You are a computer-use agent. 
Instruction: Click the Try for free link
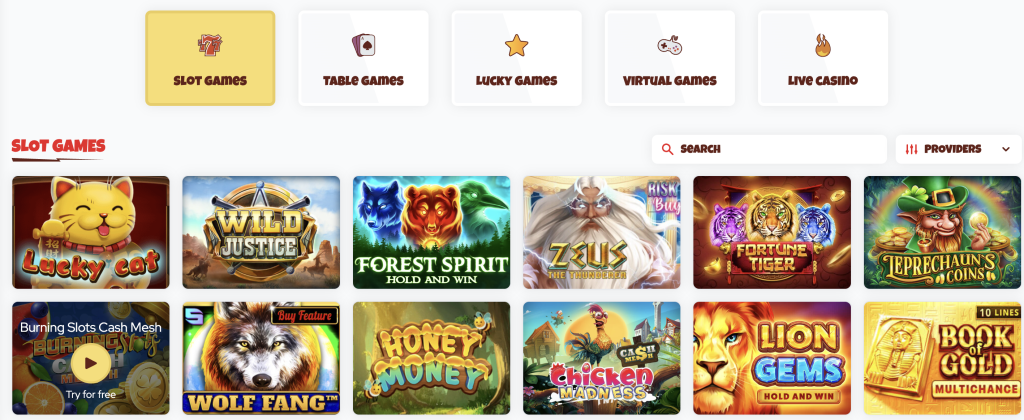(91, 395)
